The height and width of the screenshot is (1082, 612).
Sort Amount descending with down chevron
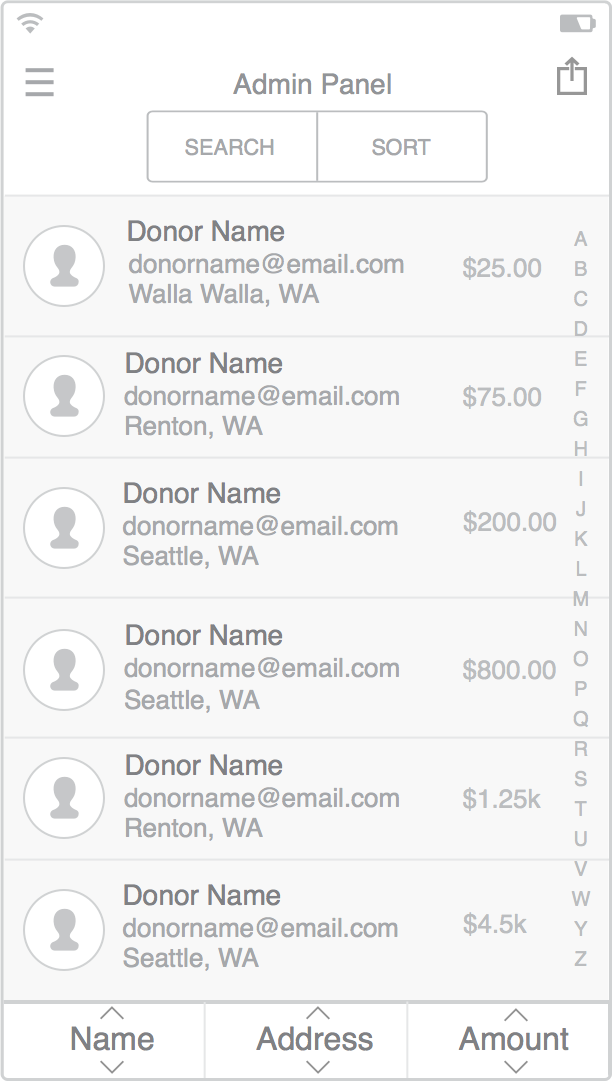coord(515,1067)
